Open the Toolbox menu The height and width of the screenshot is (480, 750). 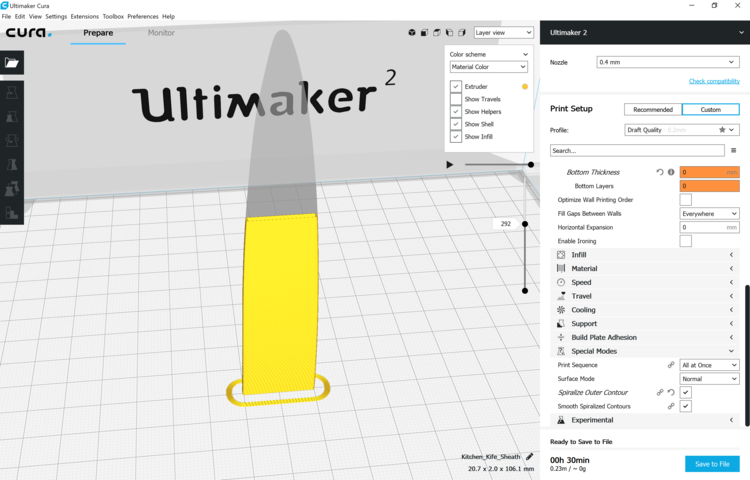[113, 16]
